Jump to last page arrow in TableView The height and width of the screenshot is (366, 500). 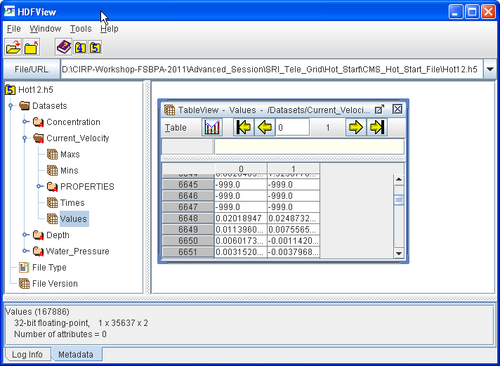pos(377,127)
